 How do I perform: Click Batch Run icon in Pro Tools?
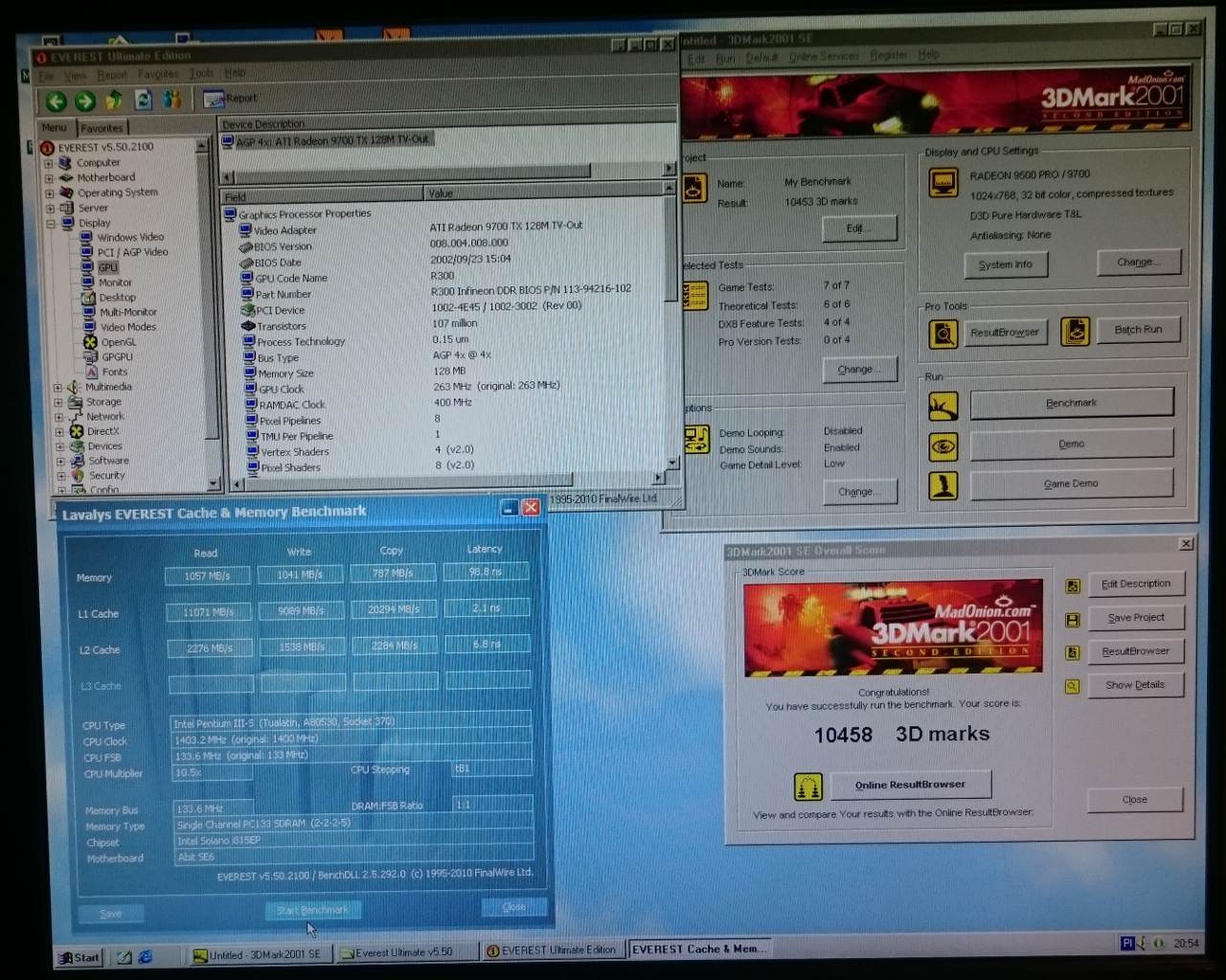tap(1075, 331)
